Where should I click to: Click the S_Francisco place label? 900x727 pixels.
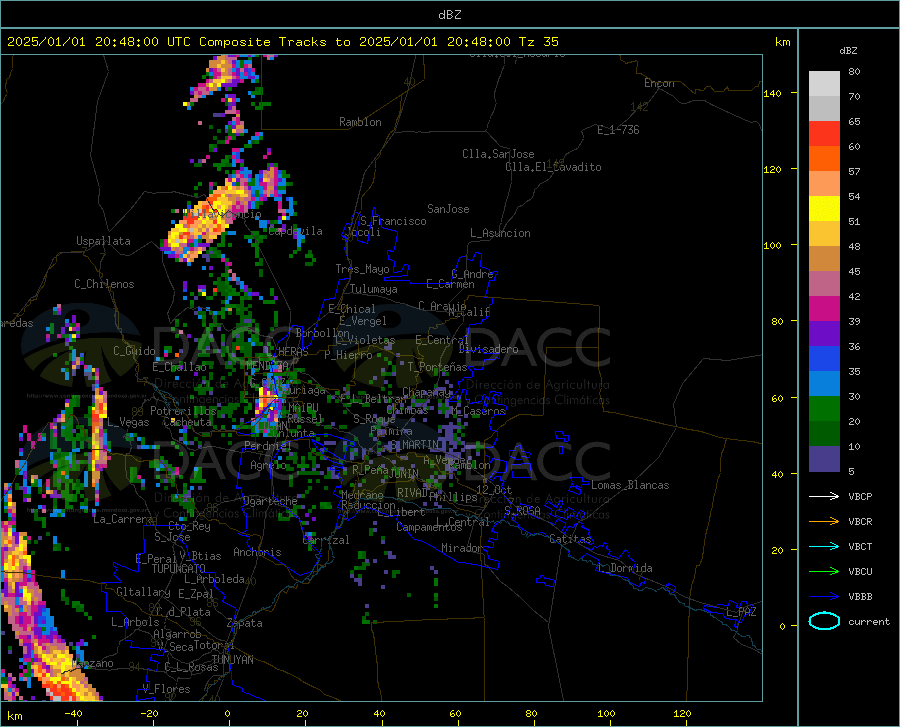(393, 221)
